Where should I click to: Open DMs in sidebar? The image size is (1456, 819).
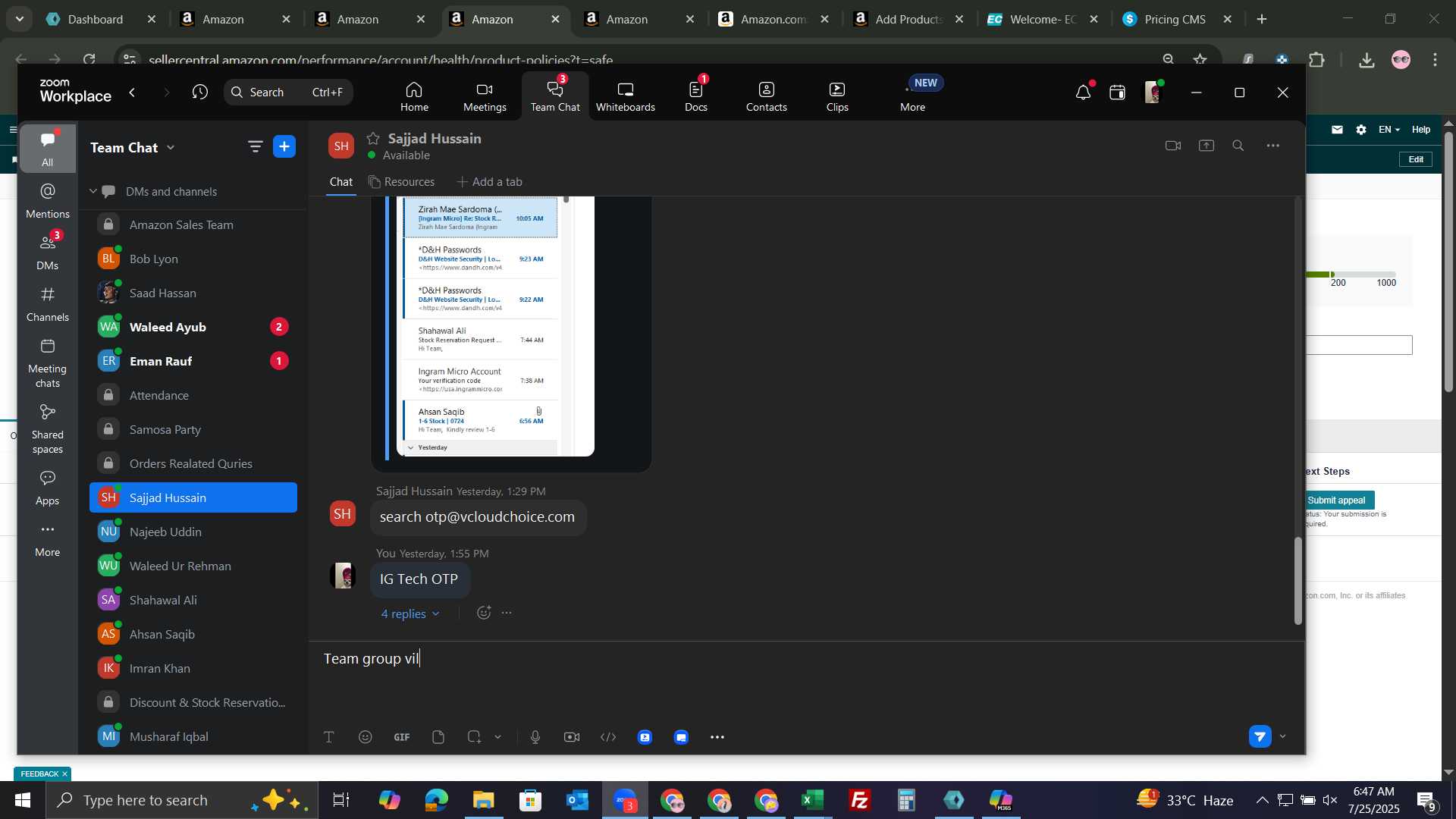click(47, 253)
